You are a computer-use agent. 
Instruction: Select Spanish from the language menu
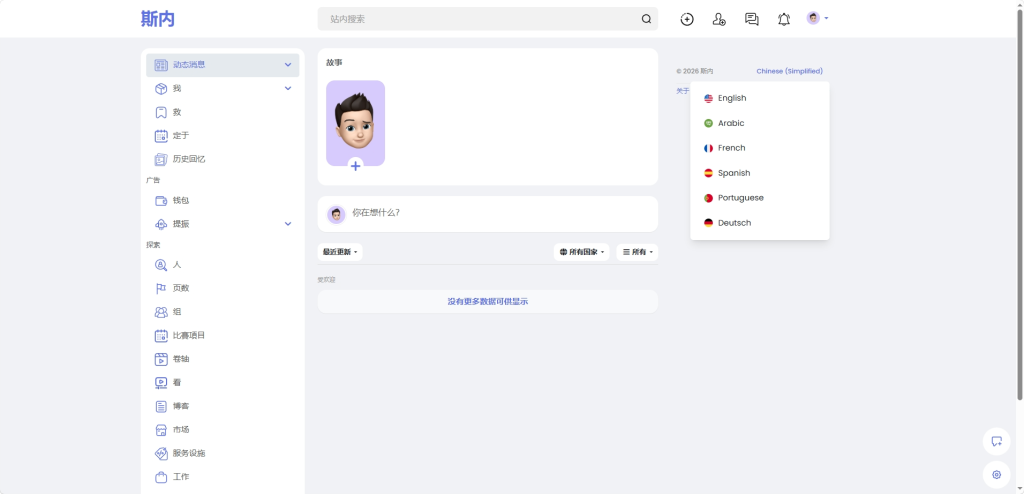click(760, 173)
